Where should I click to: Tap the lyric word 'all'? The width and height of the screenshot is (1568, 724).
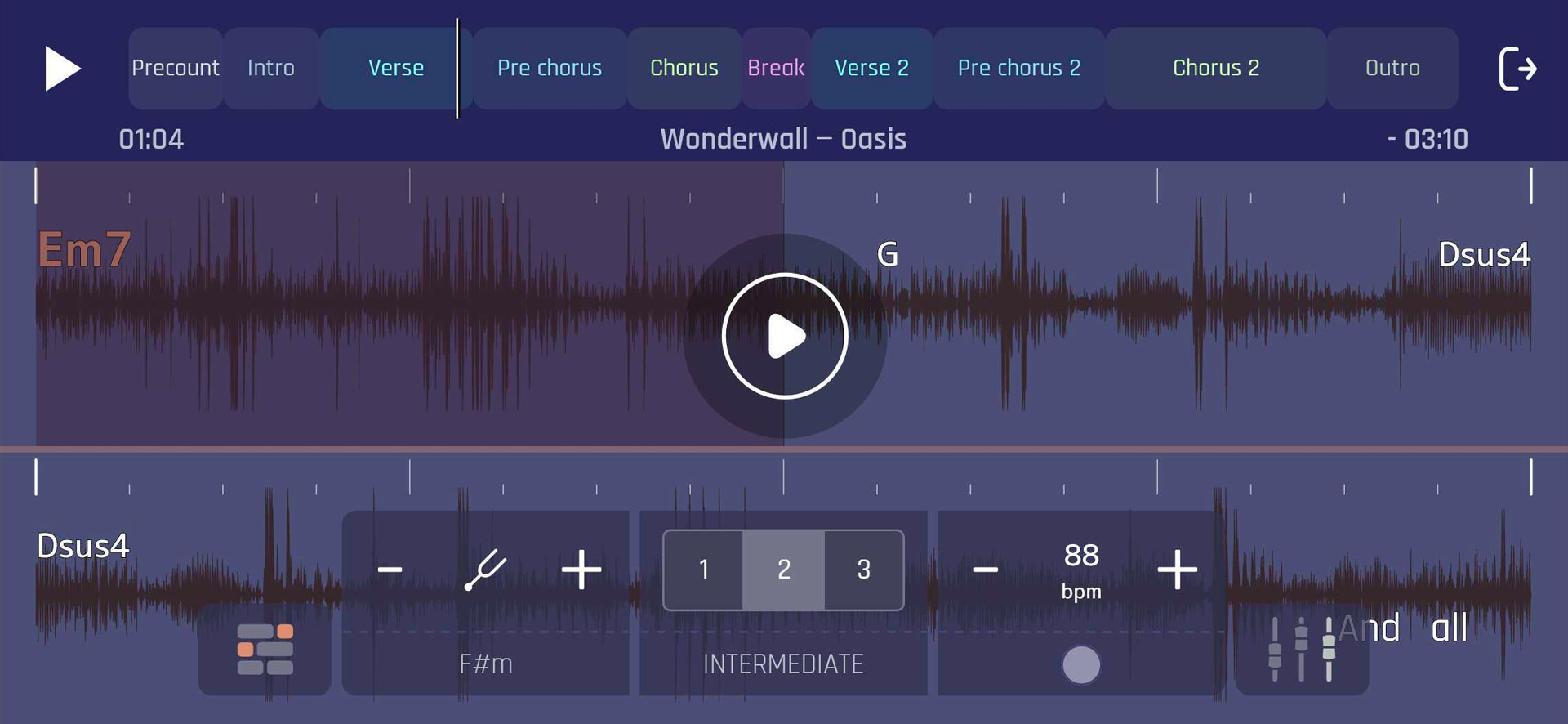point(1450,628)
